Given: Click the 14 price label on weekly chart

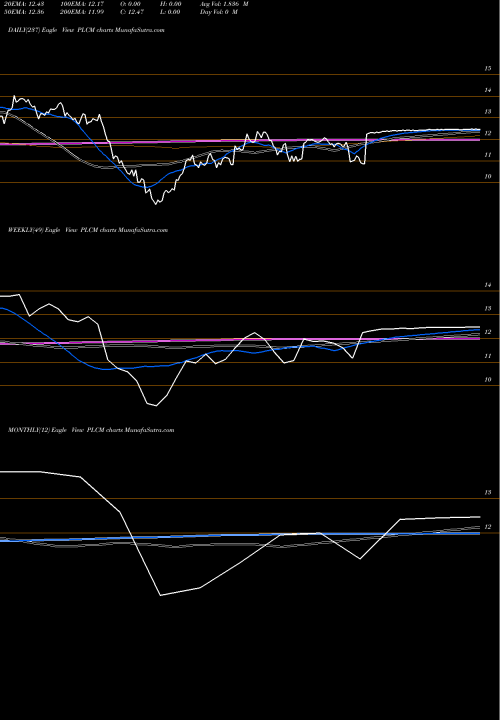Looking at the screenshot, I should pos(488,285).
